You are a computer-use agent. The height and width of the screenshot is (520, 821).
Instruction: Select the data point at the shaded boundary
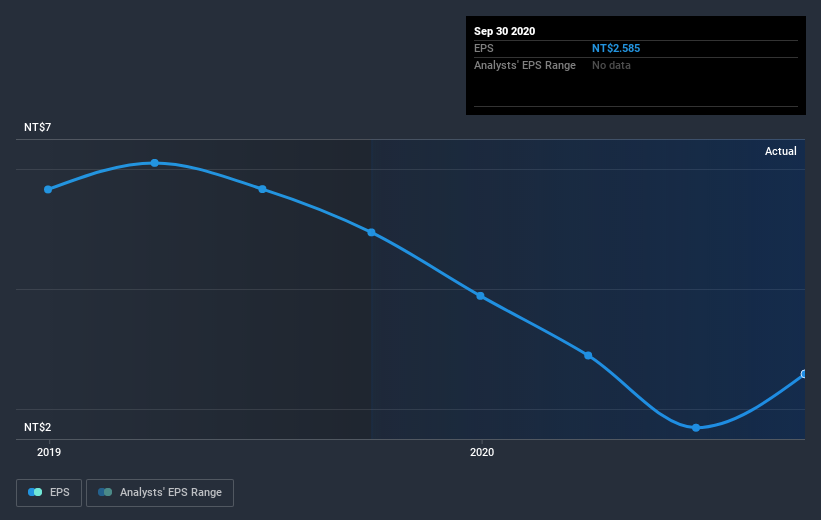pyautogui.click(x=371, y=233)
